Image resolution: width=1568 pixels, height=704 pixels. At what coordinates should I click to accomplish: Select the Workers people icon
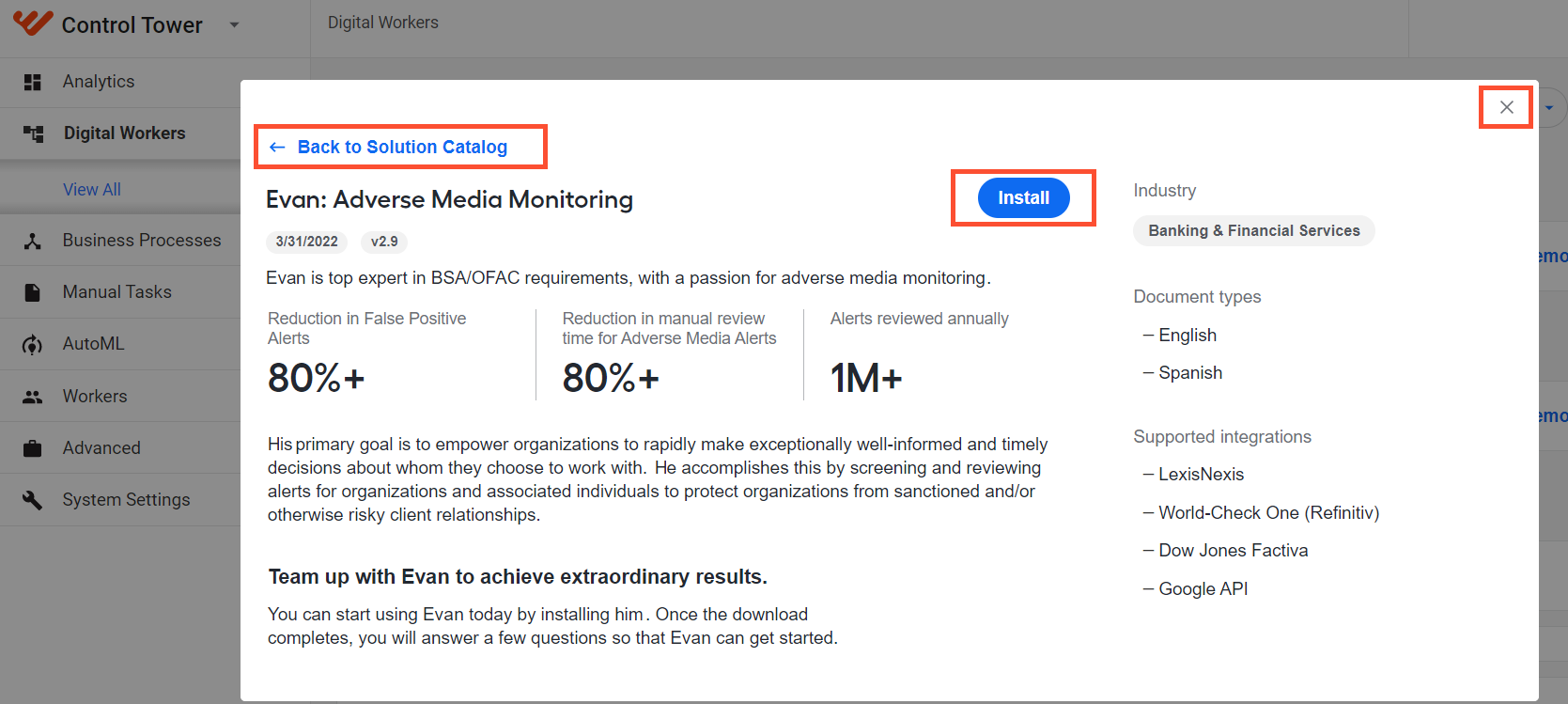pos(33,397)
